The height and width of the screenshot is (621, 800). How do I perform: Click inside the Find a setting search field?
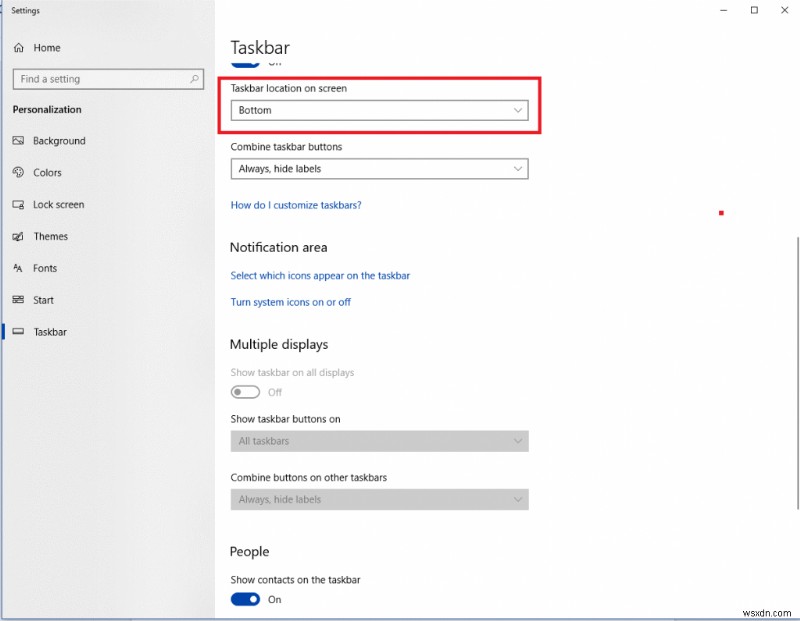click(x=100, y=78)
